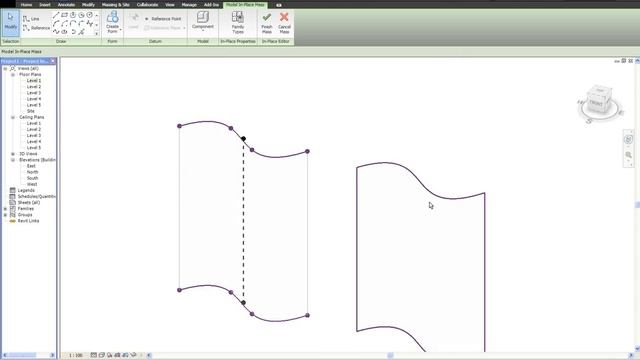Click the Component icon
Viewport: 640px width, 360px height.
pyautogui.click(x=203, y=17)
